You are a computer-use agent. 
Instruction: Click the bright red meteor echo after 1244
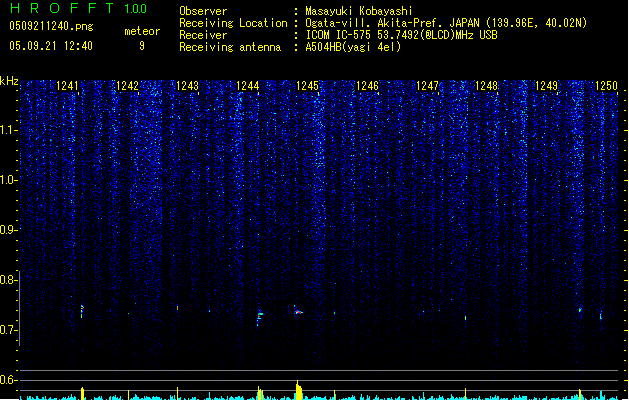(x=298, y=312)
